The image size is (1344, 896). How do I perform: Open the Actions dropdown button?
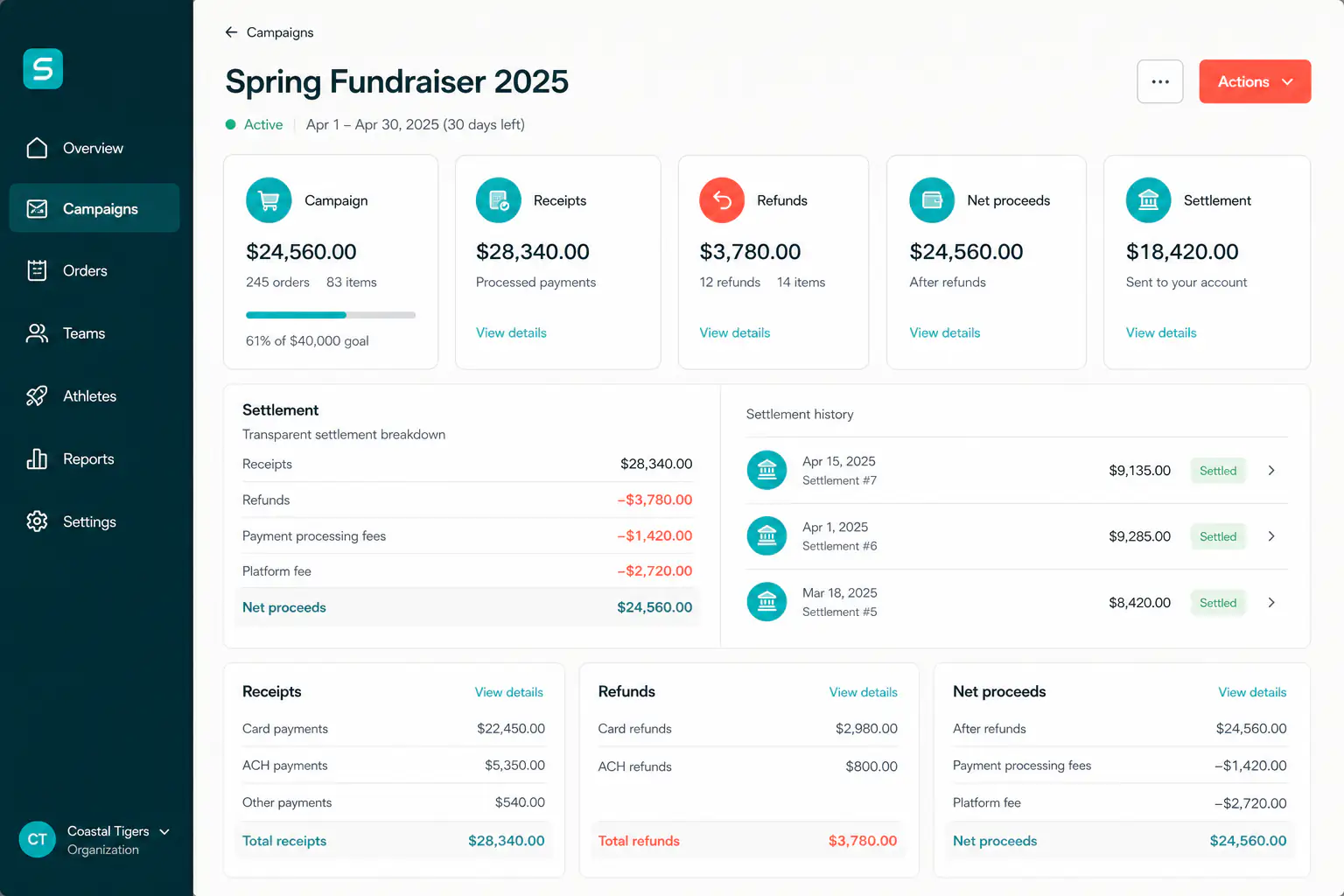(1255, 81)
